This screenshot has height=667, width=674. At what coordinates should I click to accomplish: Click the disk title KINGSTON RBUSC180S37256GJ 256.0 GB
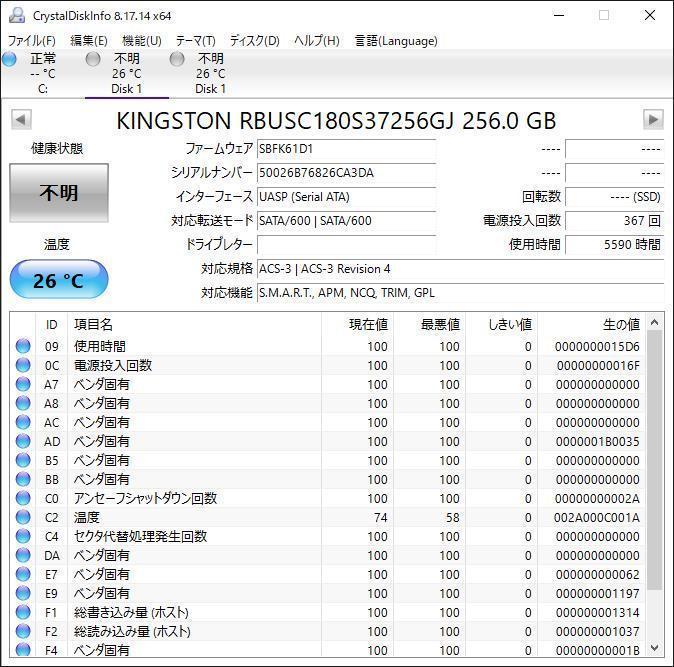pos(336,120)
